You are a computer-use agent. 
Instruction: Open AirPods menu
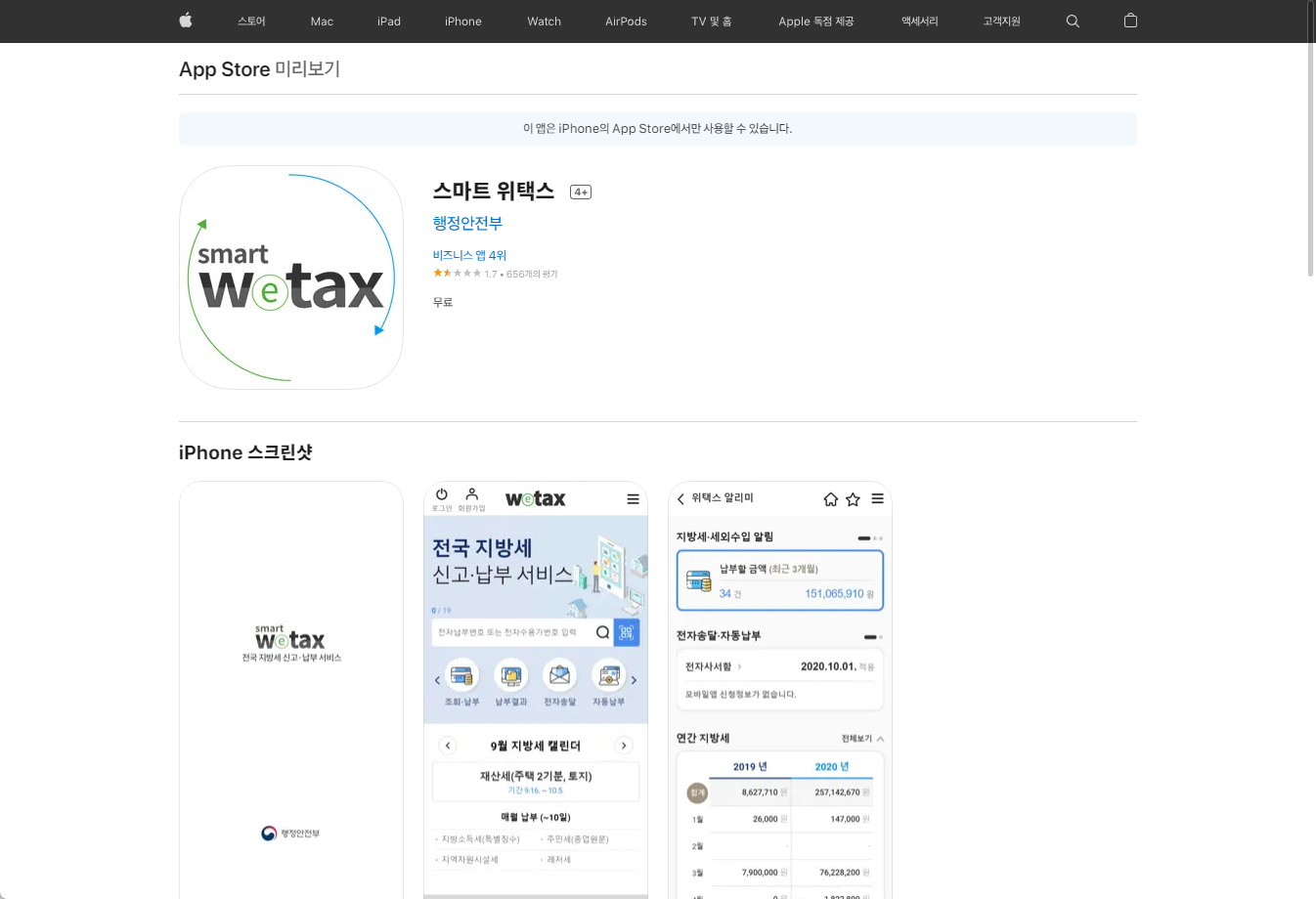coord(626,21)
